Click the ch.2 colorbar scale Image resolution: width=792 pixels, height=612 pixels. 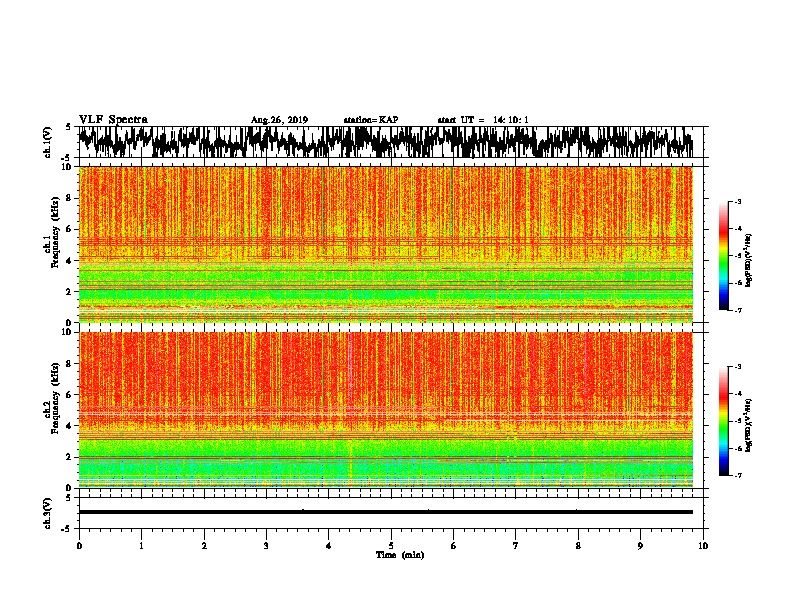723,421
